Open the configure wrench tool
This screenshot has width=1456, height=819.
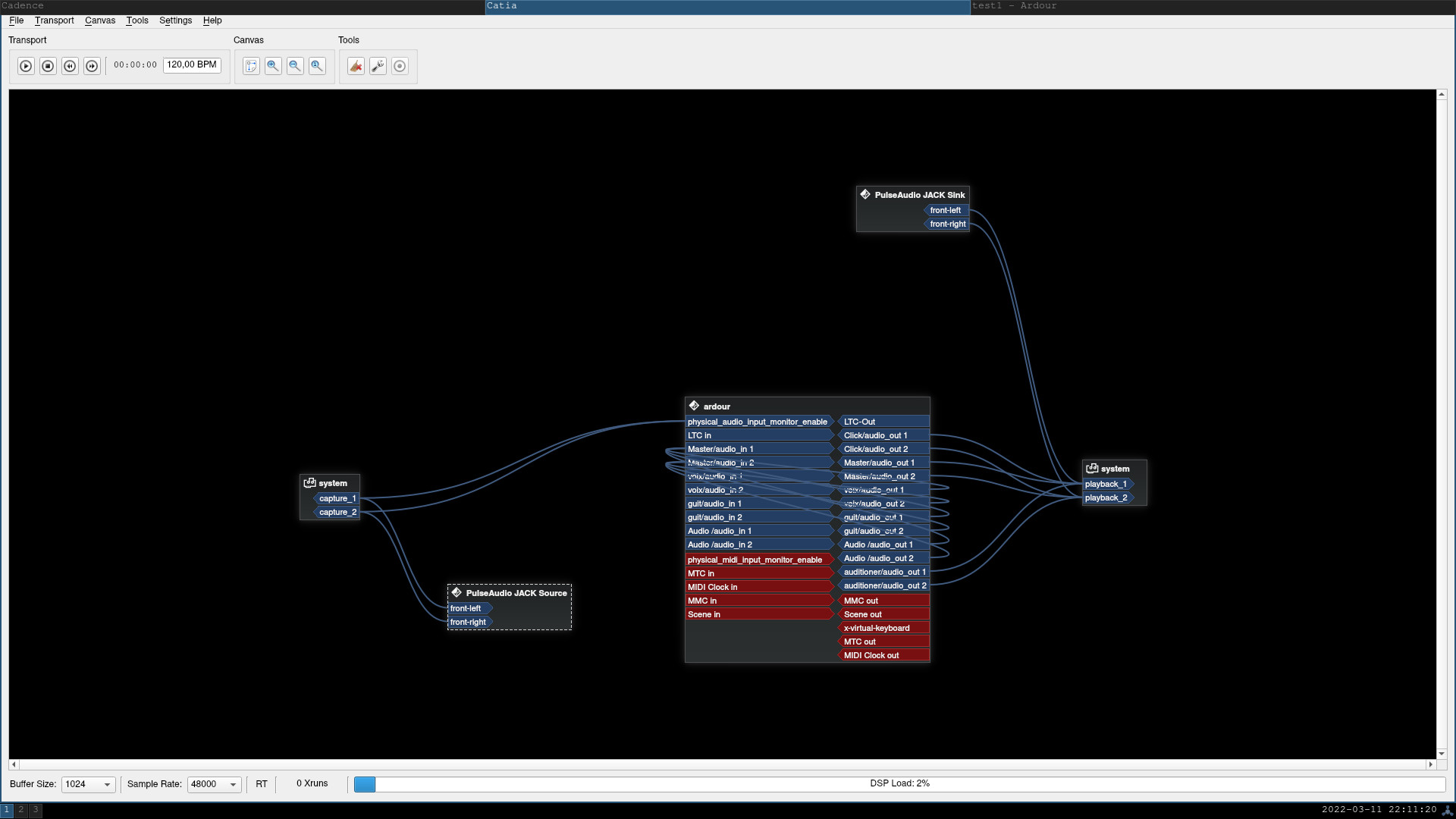(x=378, y=66)
